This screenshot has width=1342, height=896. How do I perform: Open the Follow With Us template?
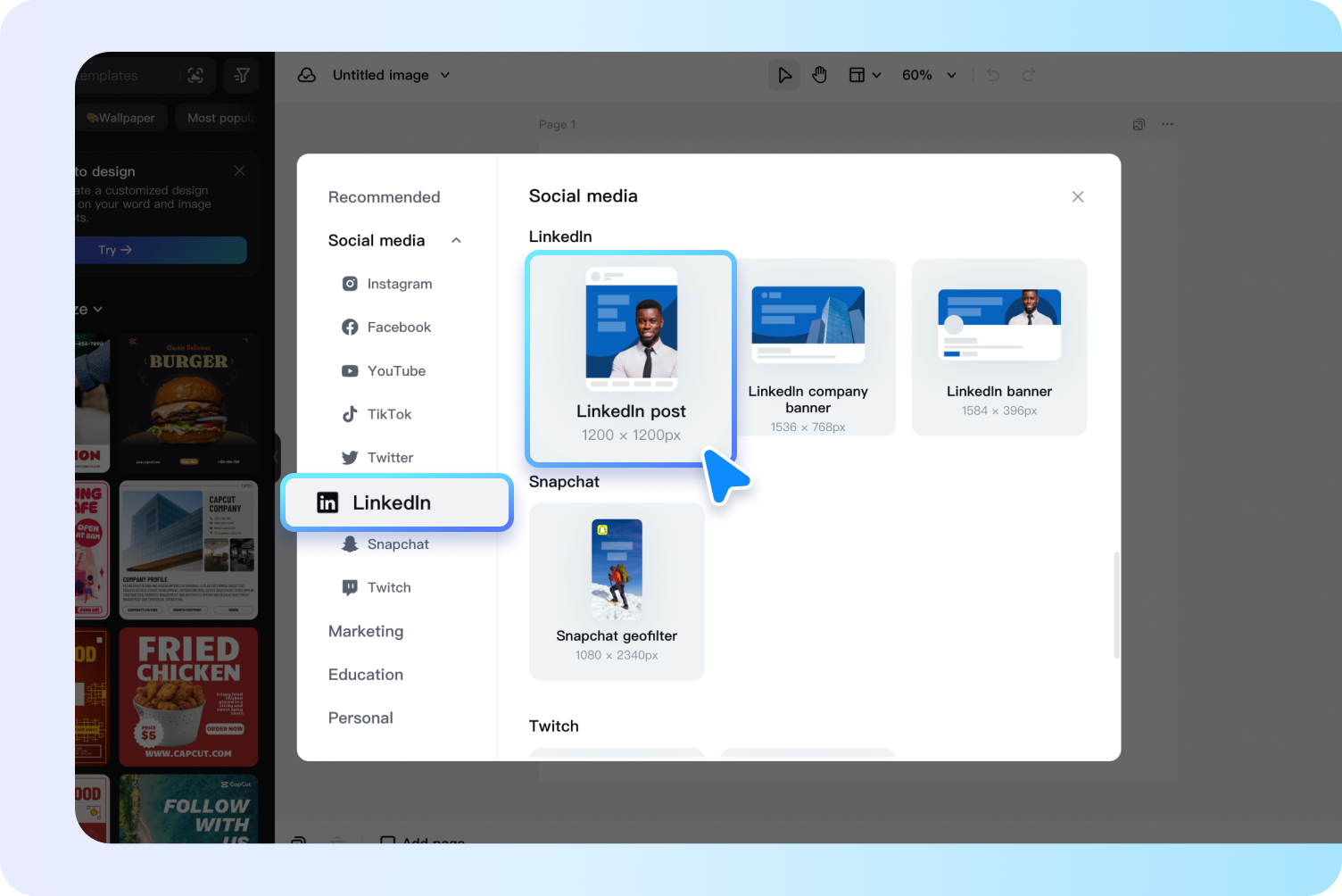[188, 809]
